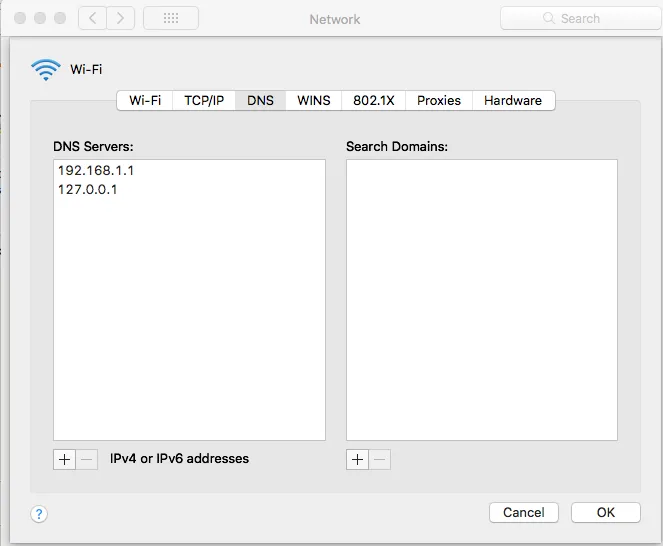Go back with the left chevron toolbar button
The image size is (663, 546).
93,18
